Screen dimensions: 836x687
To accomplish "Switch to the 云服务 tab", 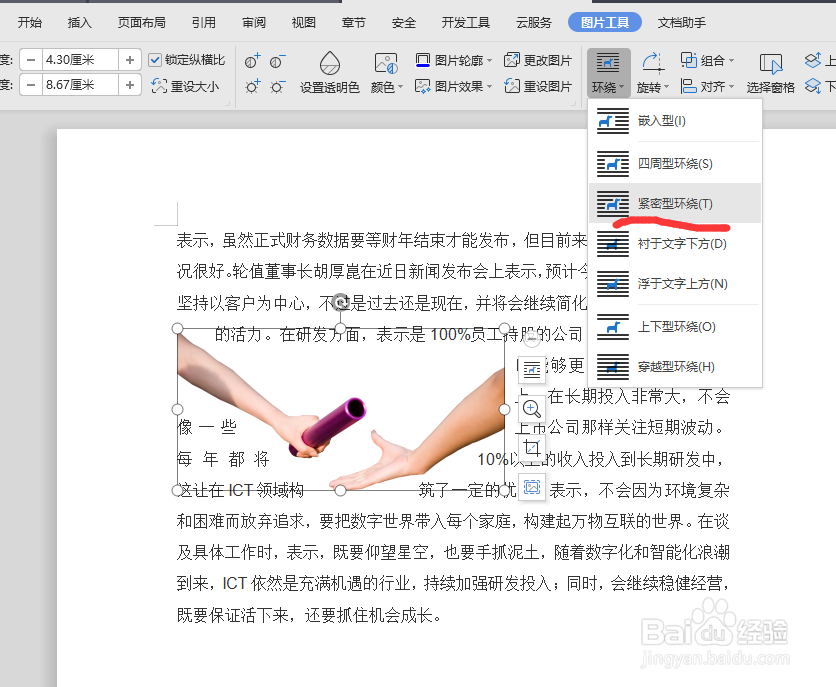I will click(x=534, y=22).
